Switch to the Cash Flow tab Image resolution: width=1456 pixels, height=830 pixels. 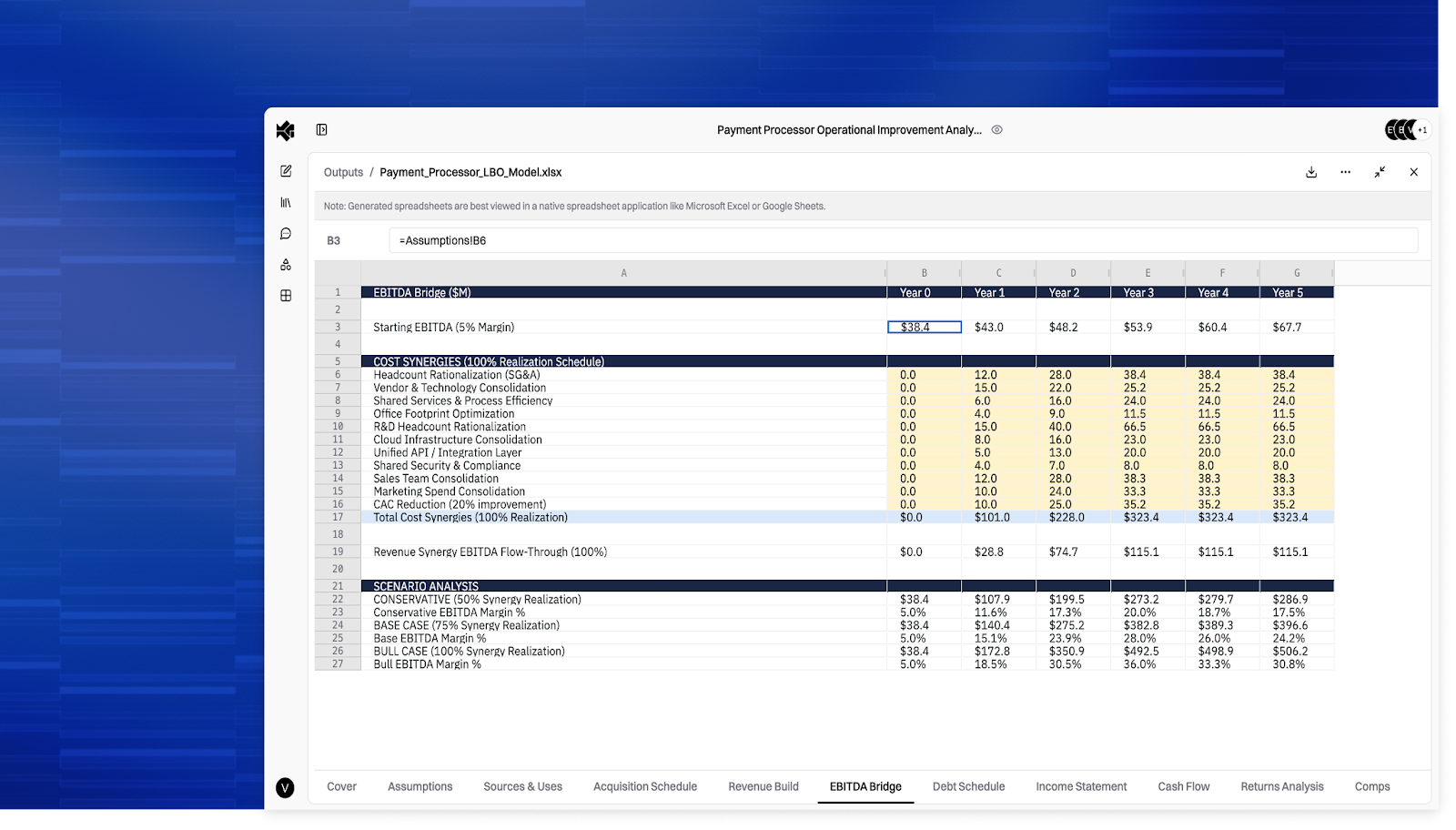[1183, 786]
